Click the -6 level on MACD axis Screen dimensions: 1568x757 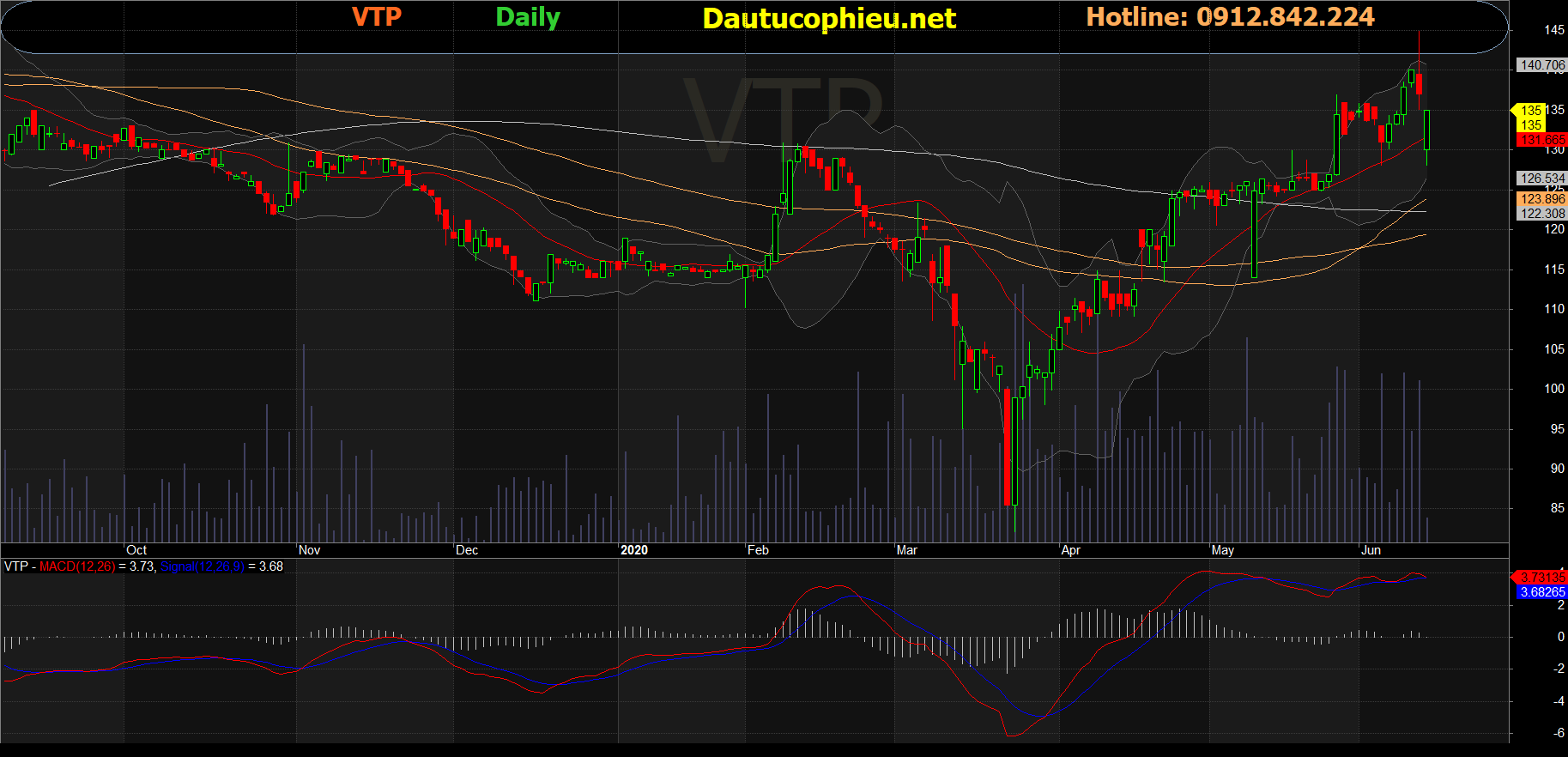pyautogui.click(x=1558, y=733)
